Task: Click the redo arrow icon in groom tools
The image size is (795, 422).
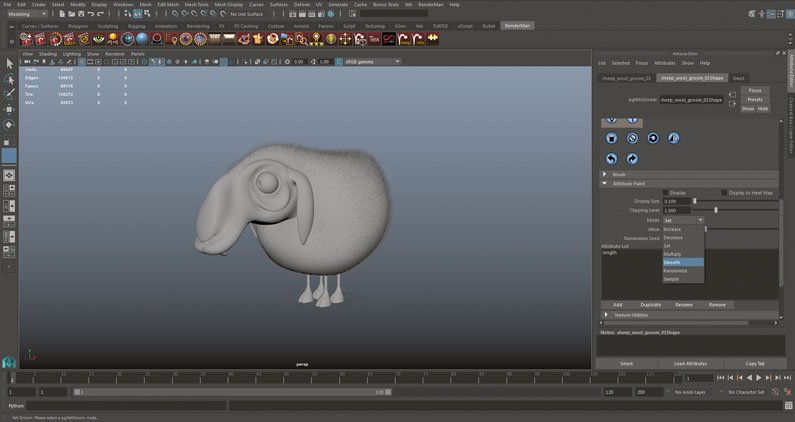Action: click(x=632, y=159)
